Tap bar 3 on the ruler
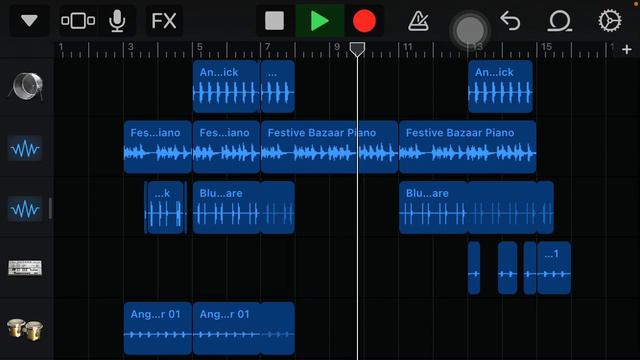The width and height of the screenshot is (640, 360). point(131,47)
